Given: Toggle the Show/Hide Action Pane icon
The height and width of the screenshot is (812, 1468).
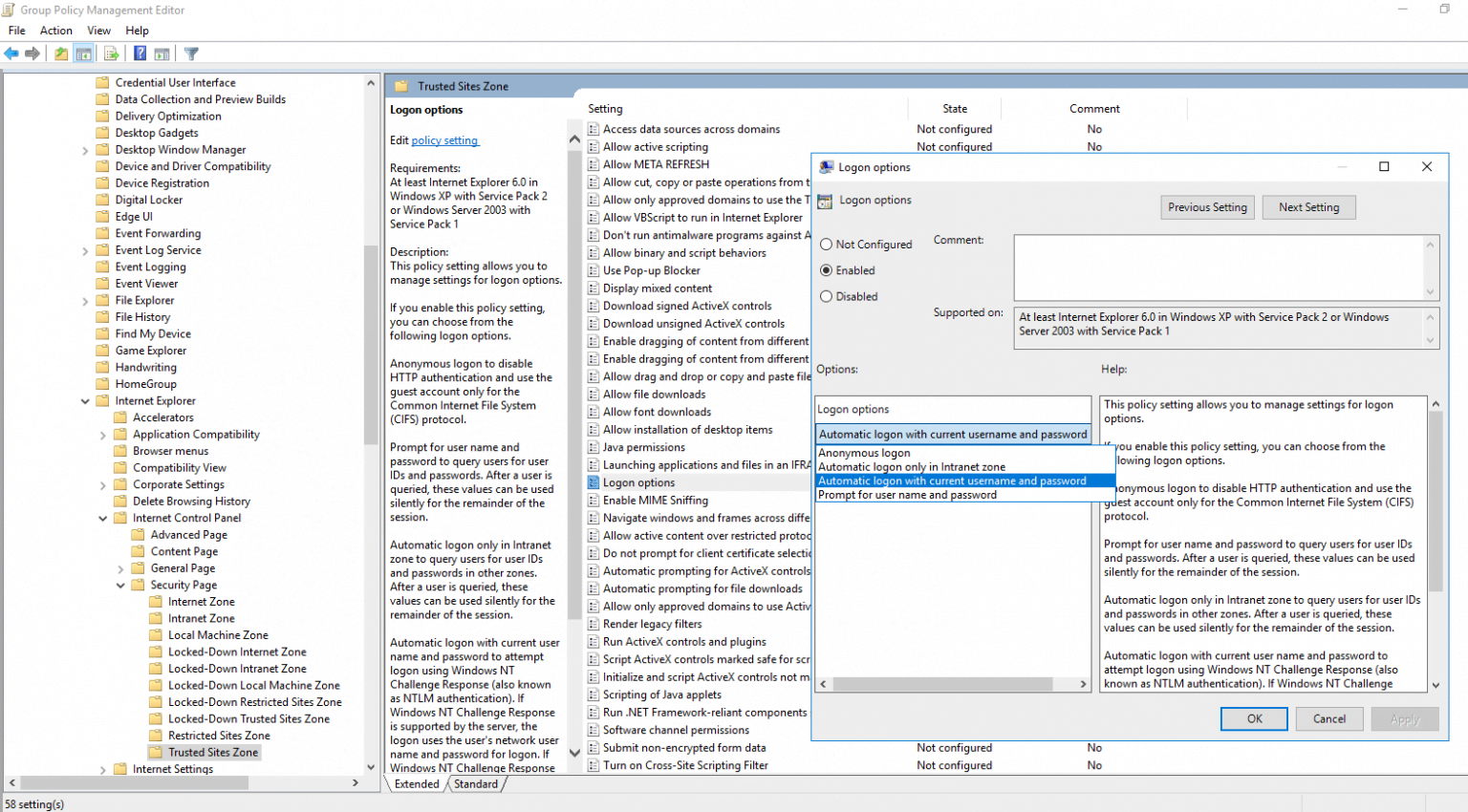Looking at the screenshot, I should (x=162, y=53).
